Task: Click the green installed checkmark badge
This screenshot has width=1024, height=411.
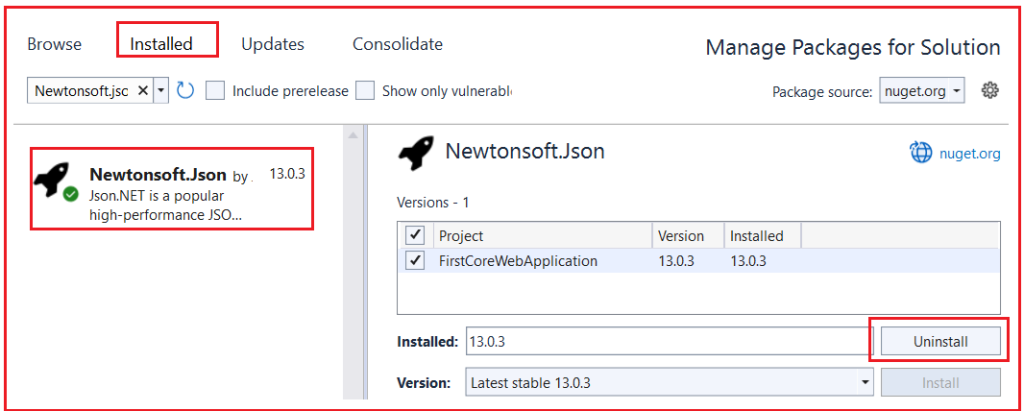Action: (x=71, y=195)
